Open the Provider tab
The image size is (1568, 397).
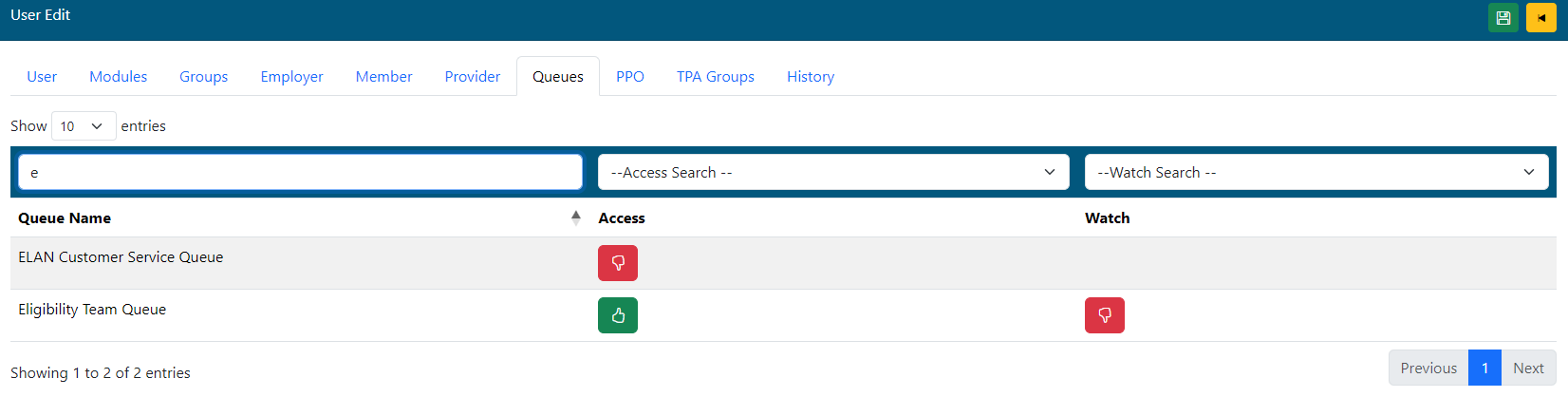click(472, 77)
